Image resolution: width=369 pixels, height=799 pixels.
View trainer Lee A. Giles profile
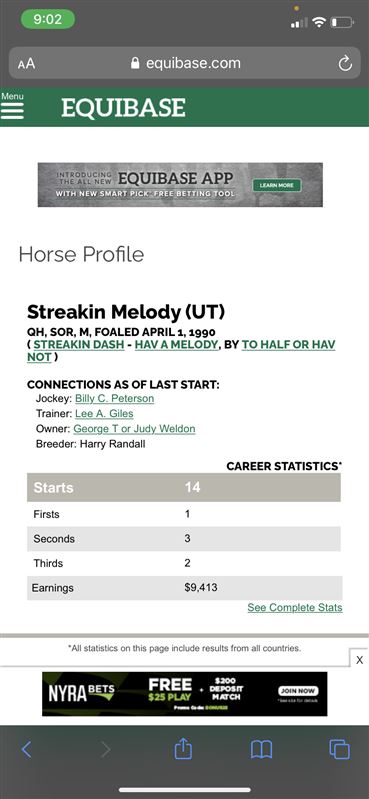click(104, 414)
